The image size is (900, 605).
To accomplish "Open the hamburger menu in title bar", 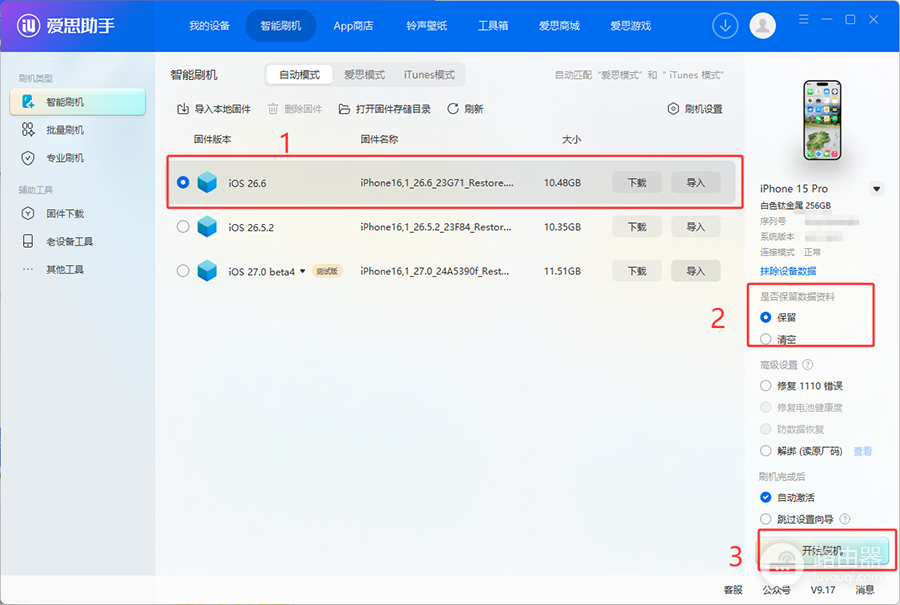I will [804, 20].
